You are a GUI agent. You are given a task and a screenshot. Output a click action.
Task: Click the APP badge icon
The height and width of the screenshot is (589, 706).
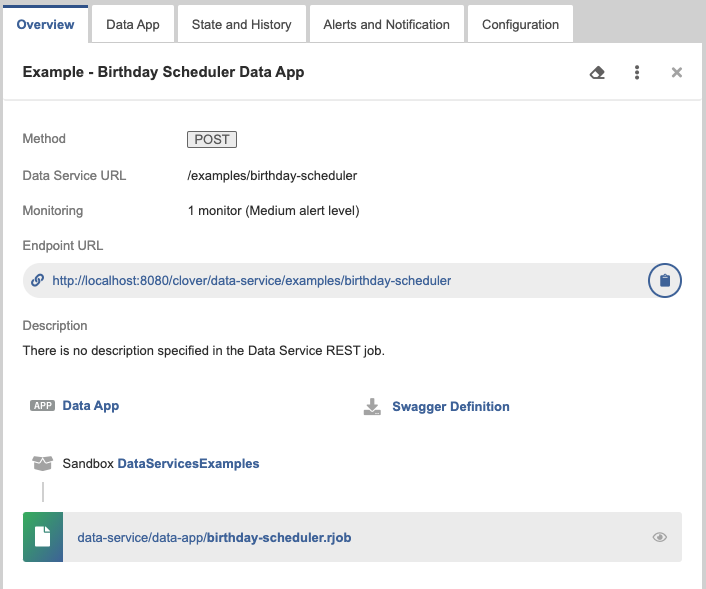click(x=42, y=406)
